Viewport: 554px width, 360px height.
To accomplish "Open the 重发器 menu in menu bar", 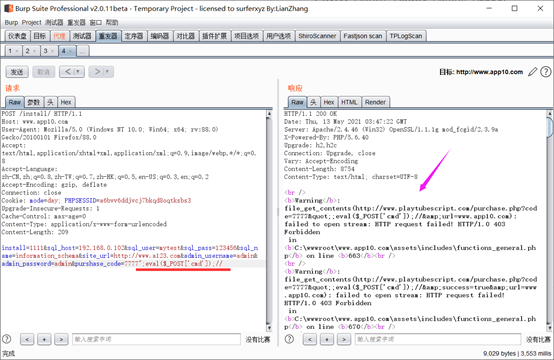I will 76,23.
